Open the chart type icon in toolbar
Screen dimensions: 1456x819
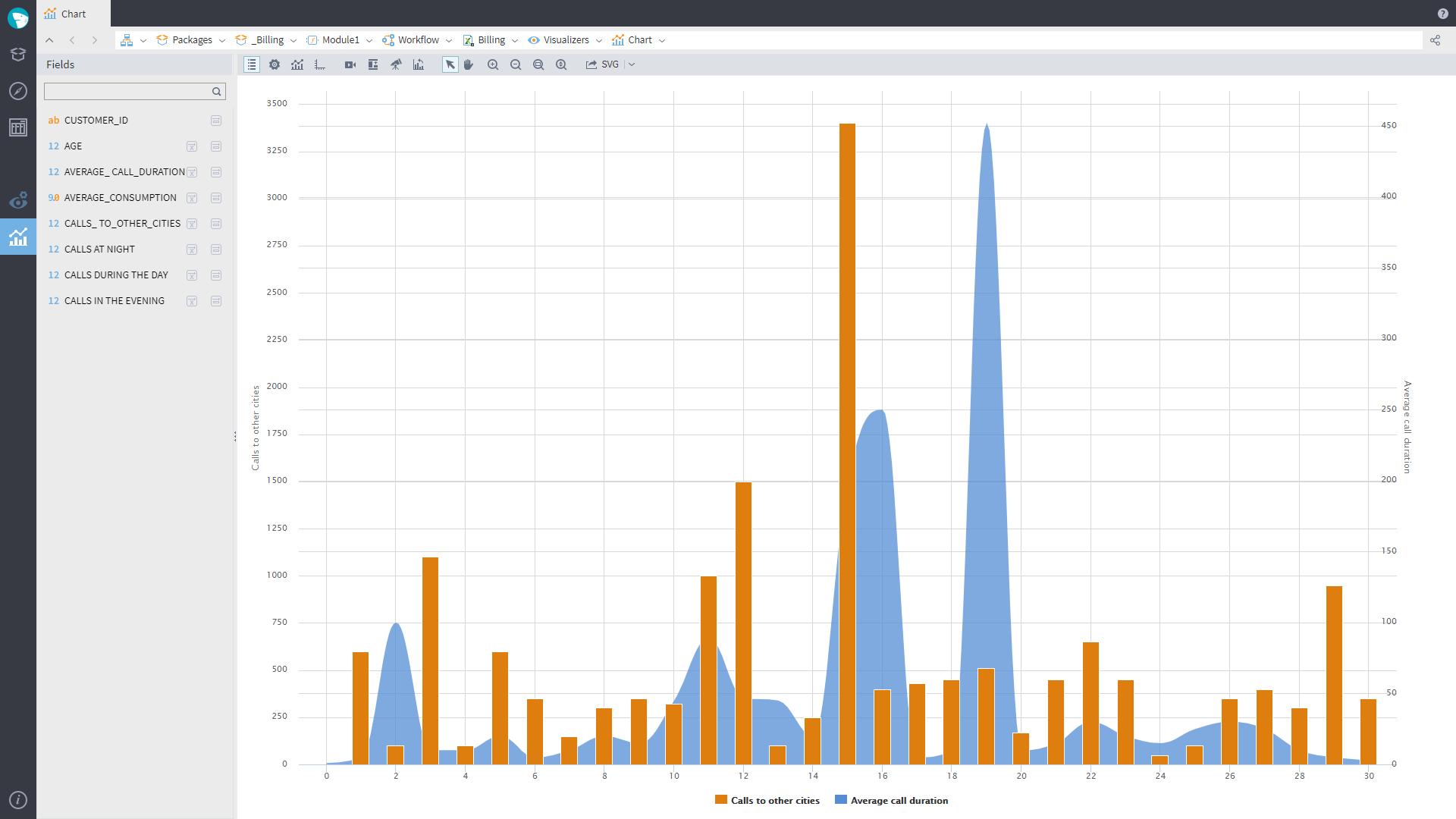point(297,64)
